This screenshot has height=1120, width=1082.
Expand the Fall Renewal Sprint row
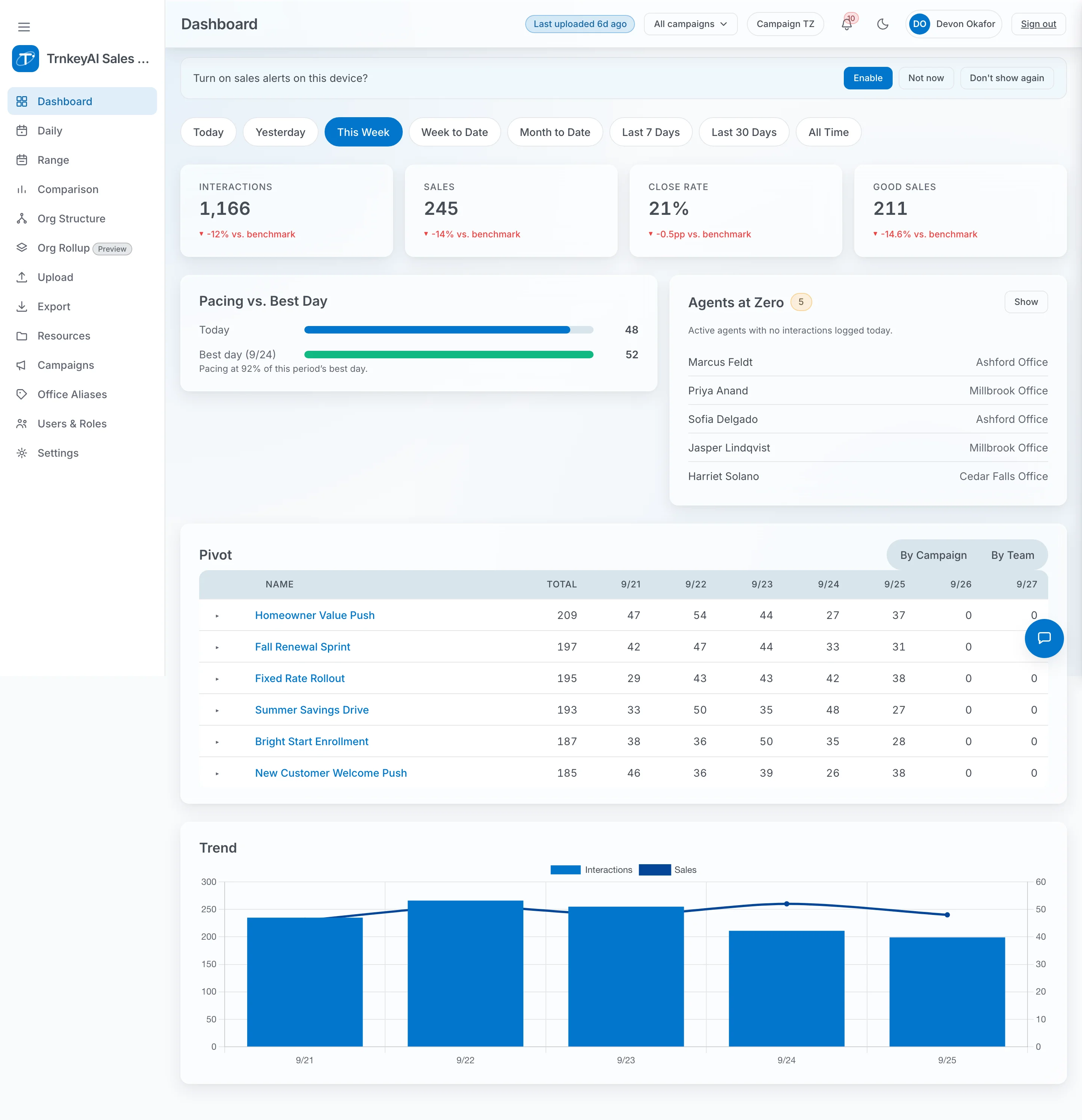click(x=217, y=648)
